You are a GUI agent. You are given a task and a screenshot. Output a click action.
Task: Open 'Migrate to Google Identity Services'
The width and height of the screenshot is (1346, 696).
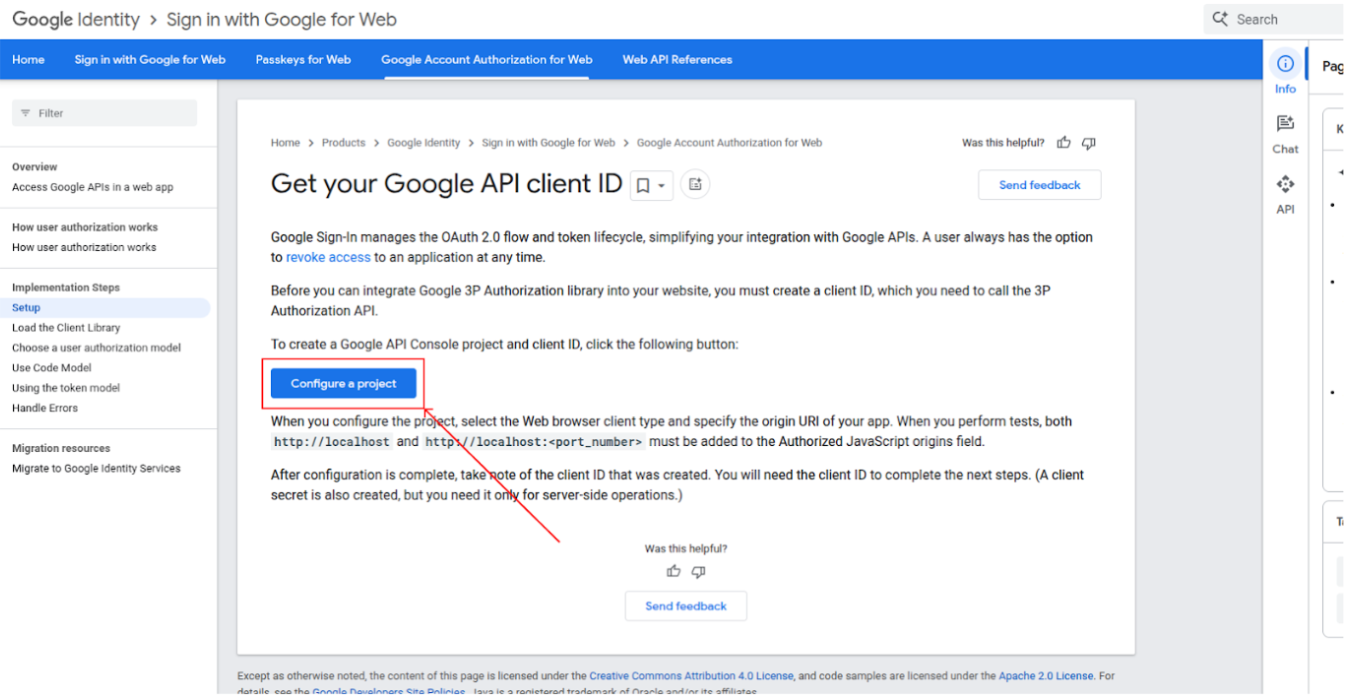pyautogui.click(x=96, y=468)
